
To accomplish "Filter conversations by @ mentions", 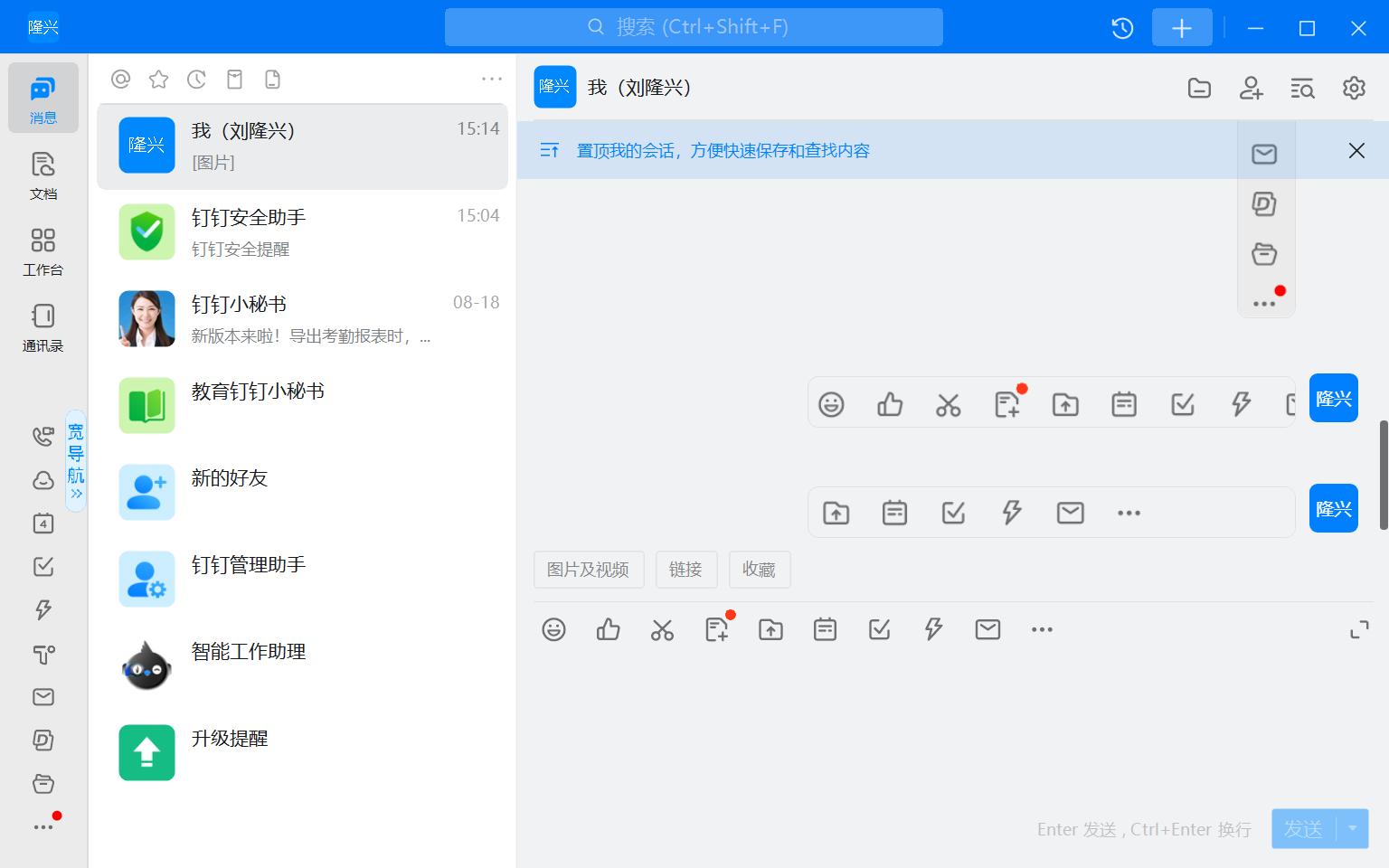I will pyautogui.click(x=120, y=80).
